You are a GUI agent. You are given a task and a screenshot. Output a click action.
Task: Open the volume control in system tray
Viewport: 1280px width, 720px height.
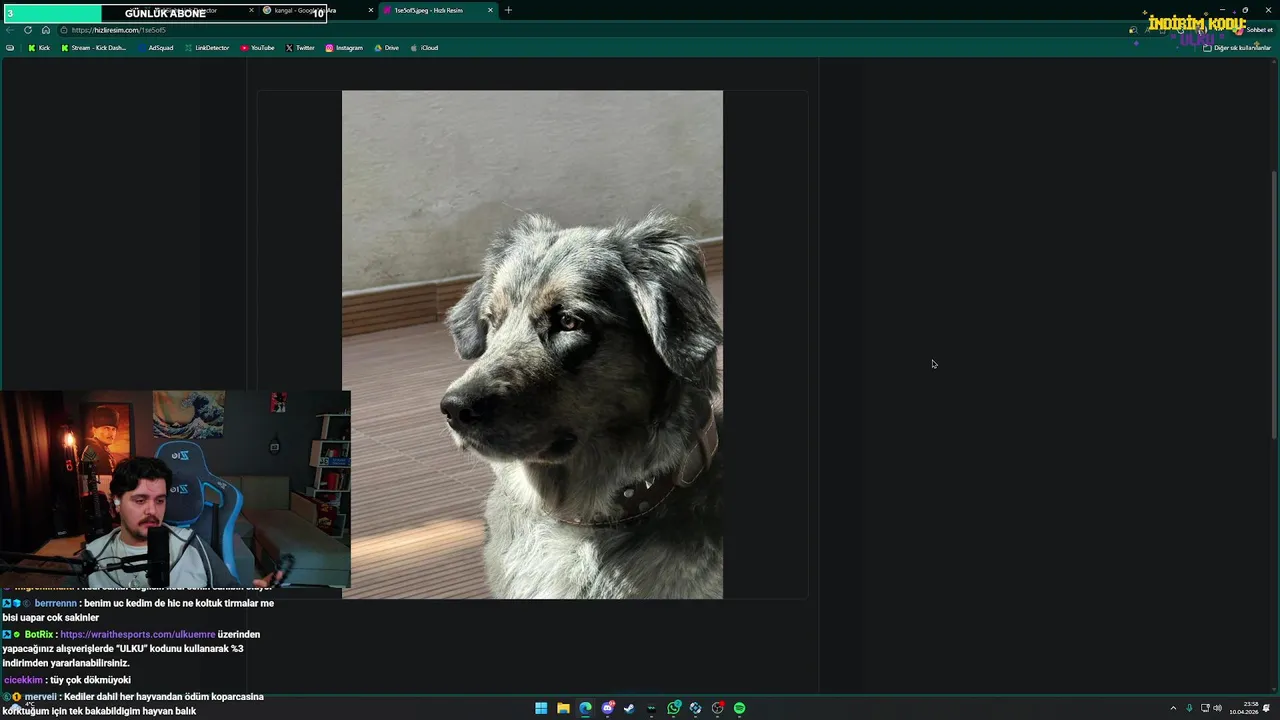[x=1217, y=708]
